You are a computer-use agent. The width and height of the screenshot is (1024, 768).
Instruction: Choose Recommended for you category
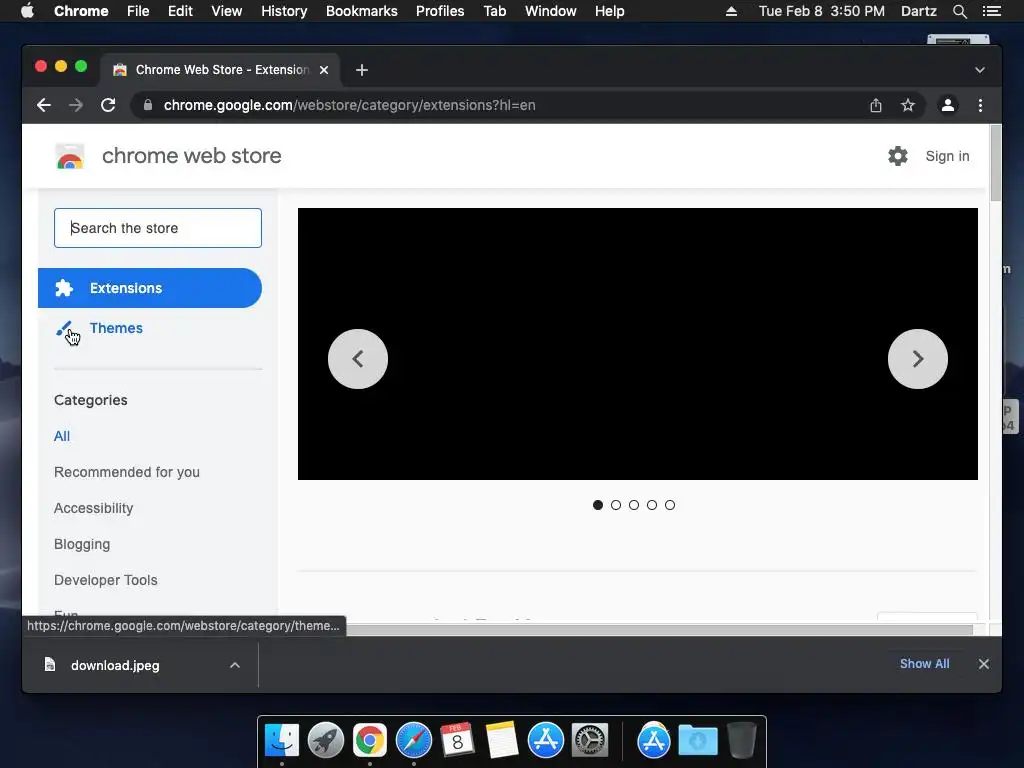point(127,472)
